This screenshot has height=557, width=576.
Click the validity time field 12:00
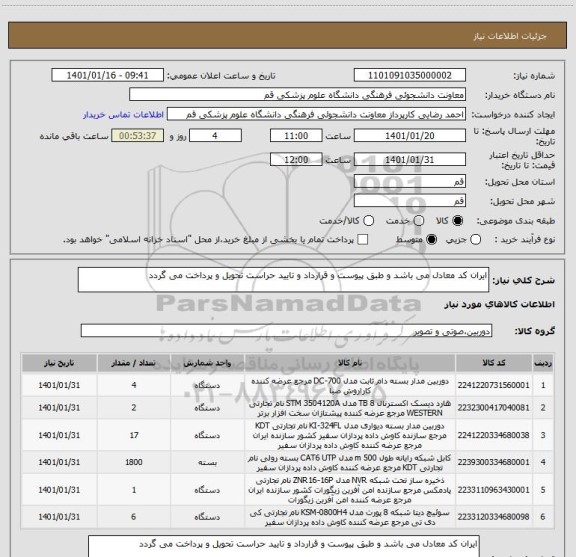tap(296, 159)
